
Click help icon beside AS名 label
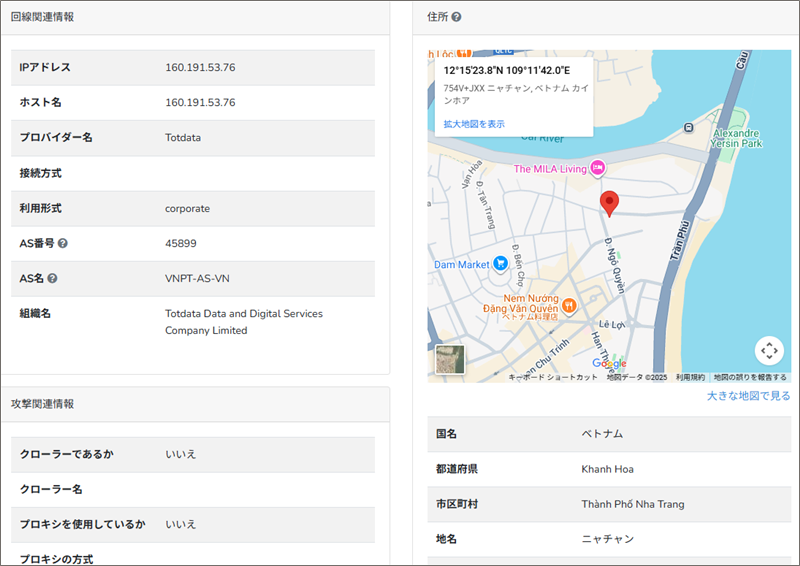click(x=52, y=279)
